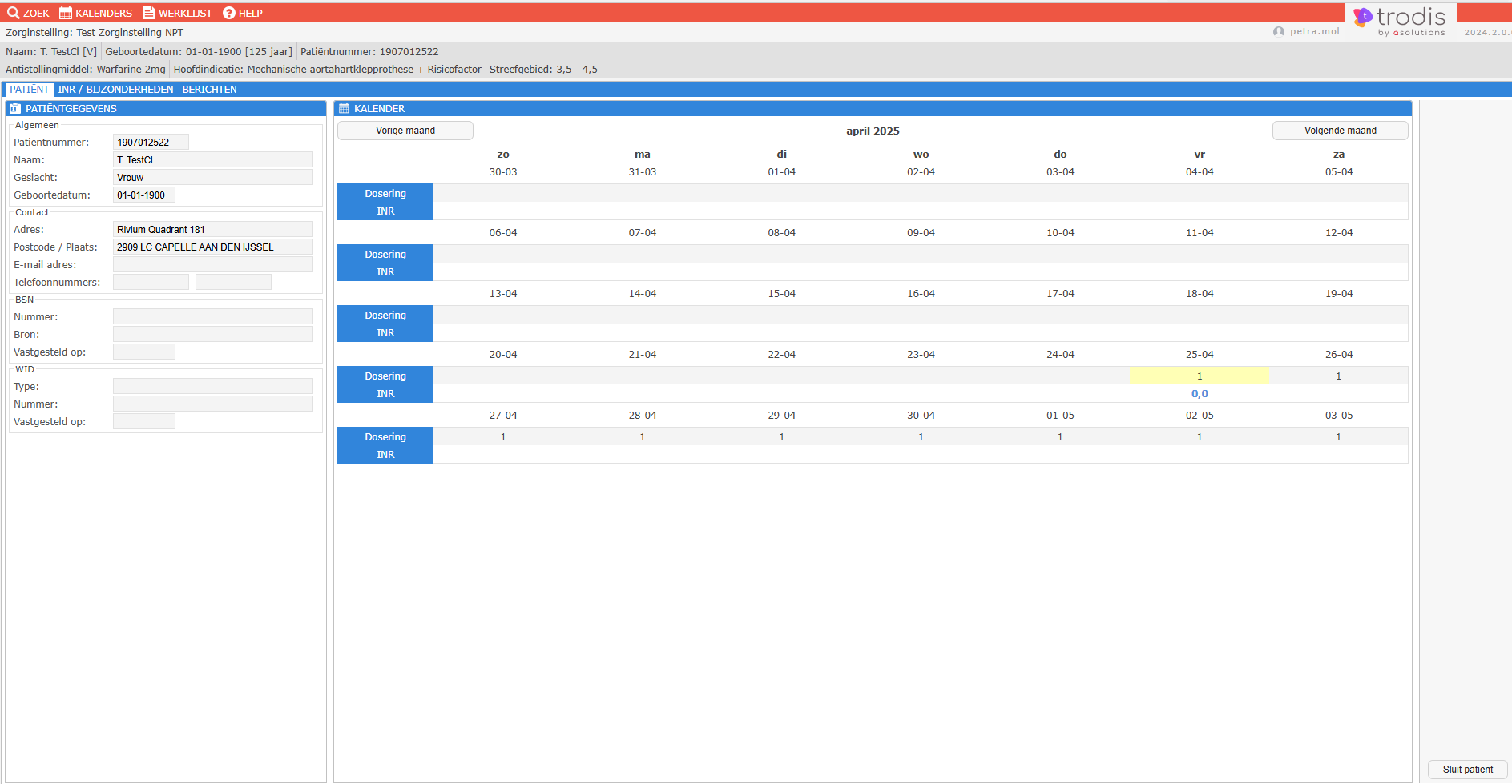The image size is (1512, 784).
Task: Click the BSN Bron field
Action: pos(213,334)
